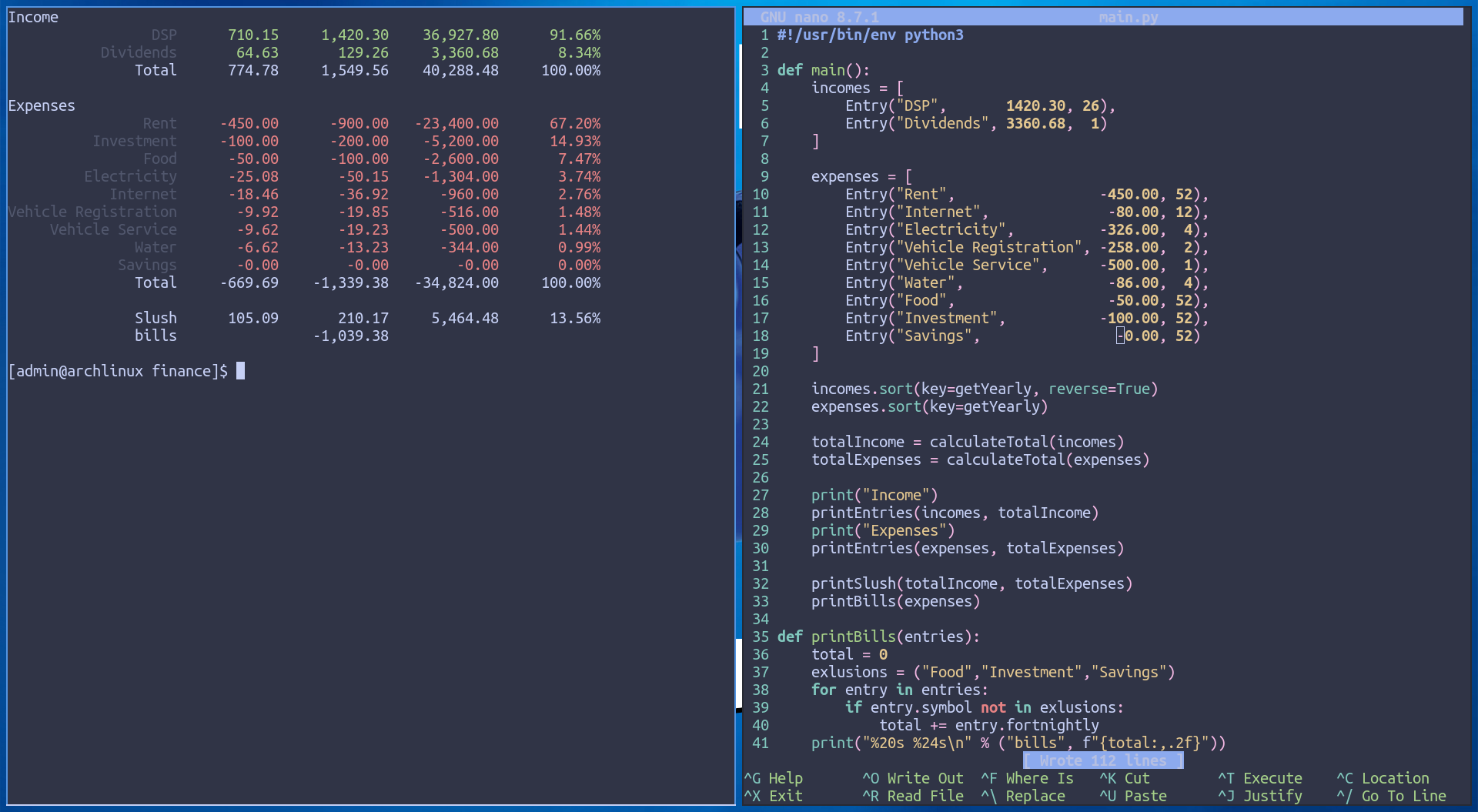Image resolution: width=1478 pixels, height=812 pixels.
Task: Click the 'GNU nano 8.7.1' title text
Action: click(820, 17)
